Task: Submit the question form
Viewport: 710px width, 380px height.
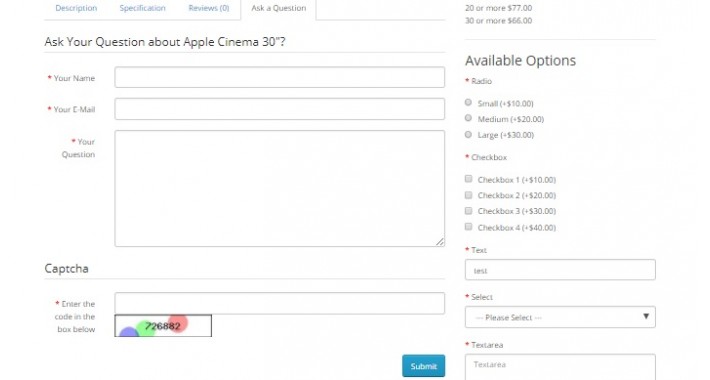Action: coord(423,366)
